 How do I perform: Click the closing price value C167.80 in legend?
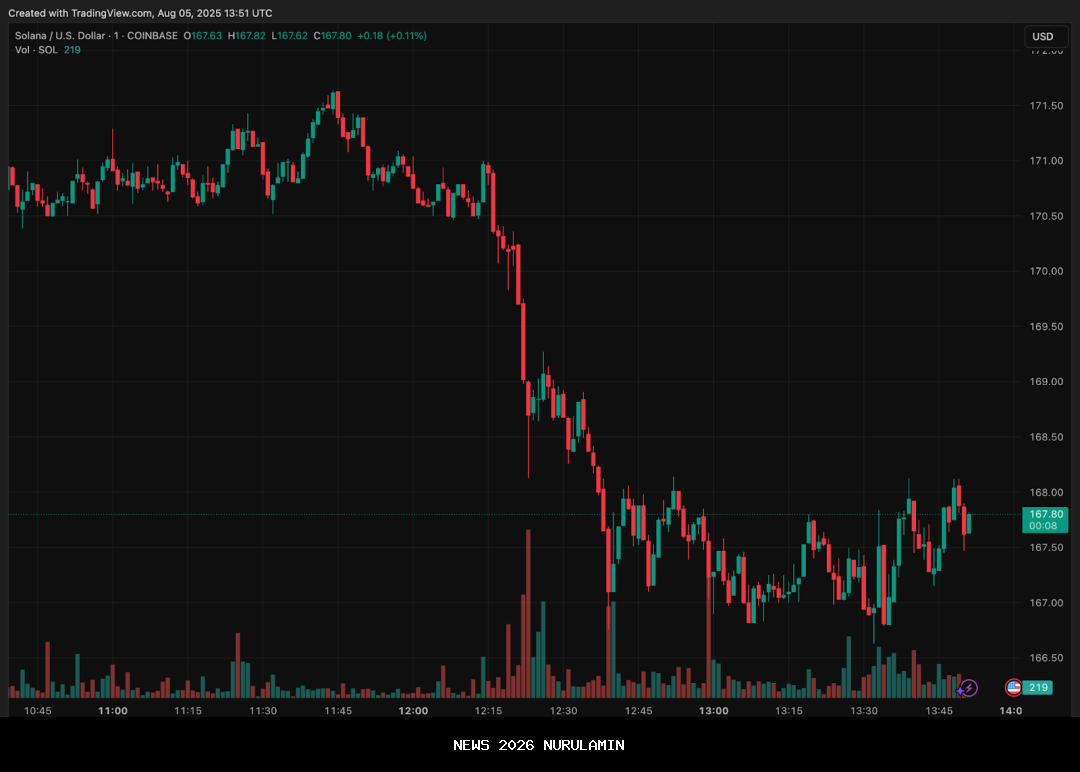click(333, 36)
